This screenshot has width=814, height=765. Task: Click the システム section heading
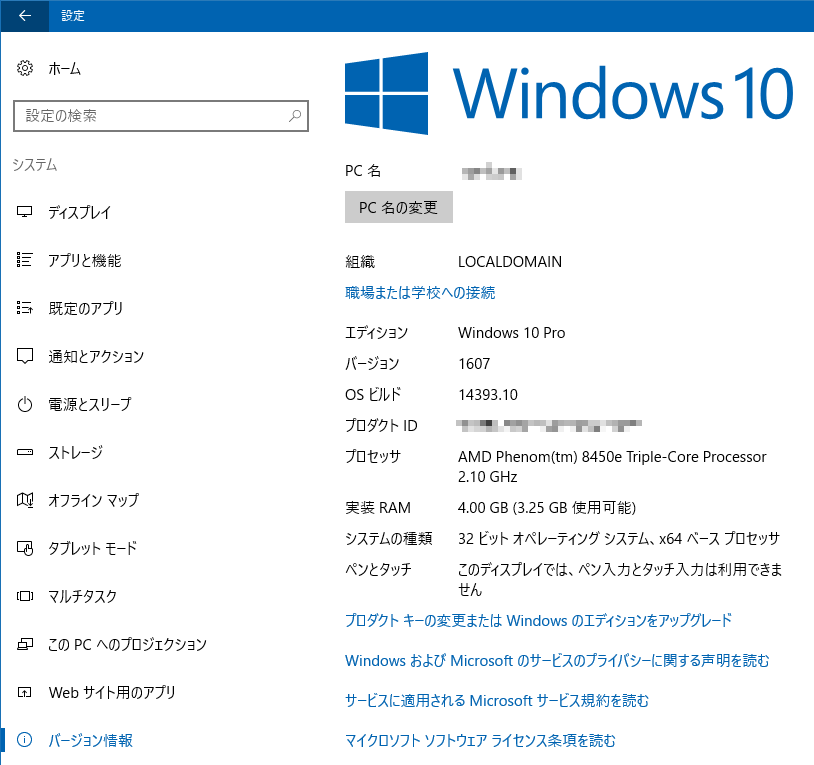pyautogui.click(x=35, y=165)
